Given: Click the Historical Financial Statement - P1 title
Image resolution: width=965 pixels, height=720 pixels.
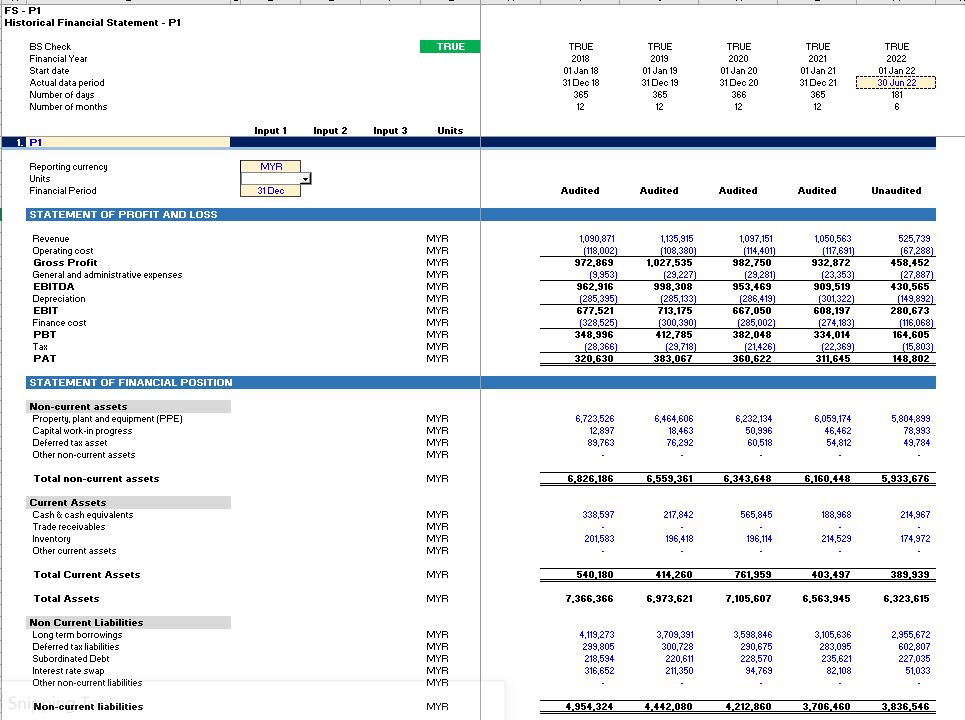Looking at the screenshot, I should (92, 23).
